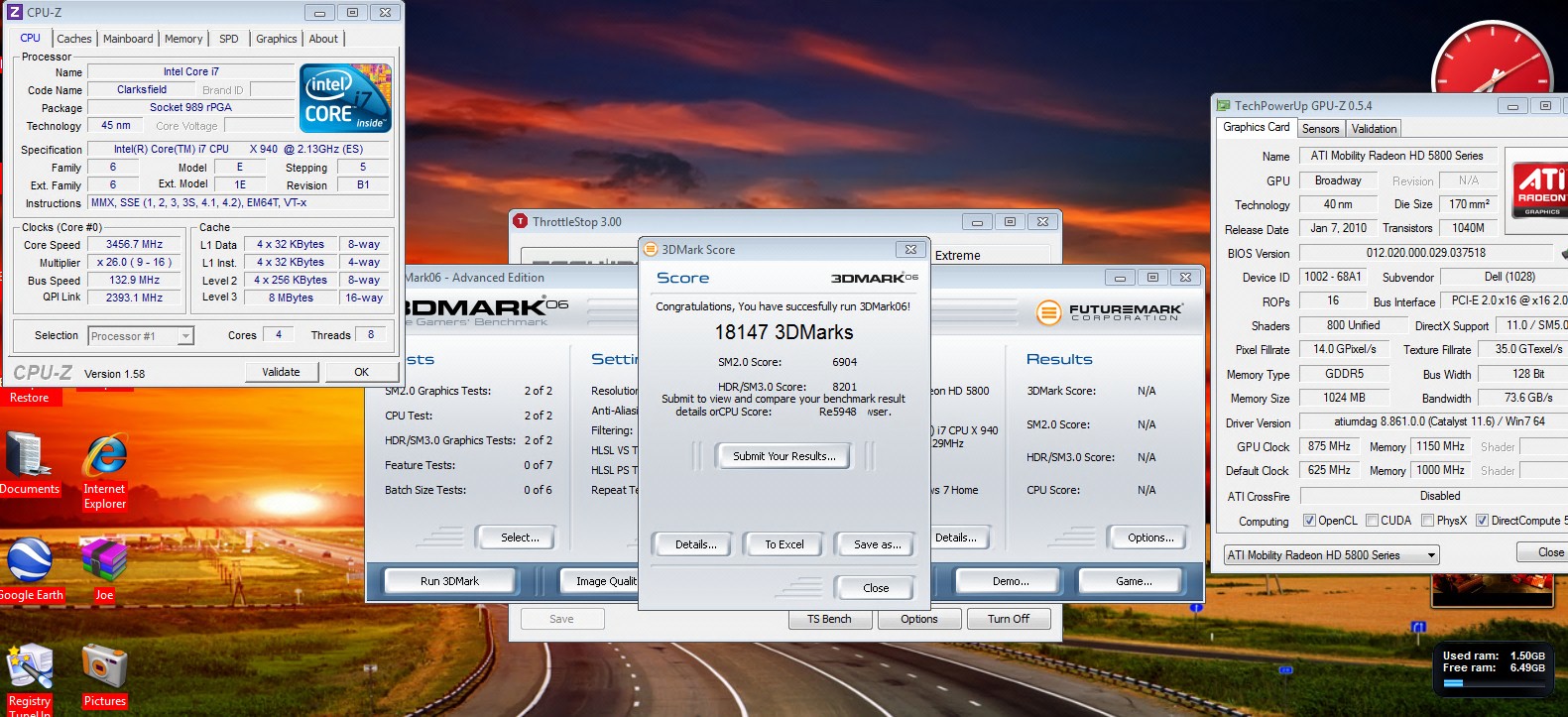Click the Intel Core i7 logo in CPU-Z

[346, 98]
